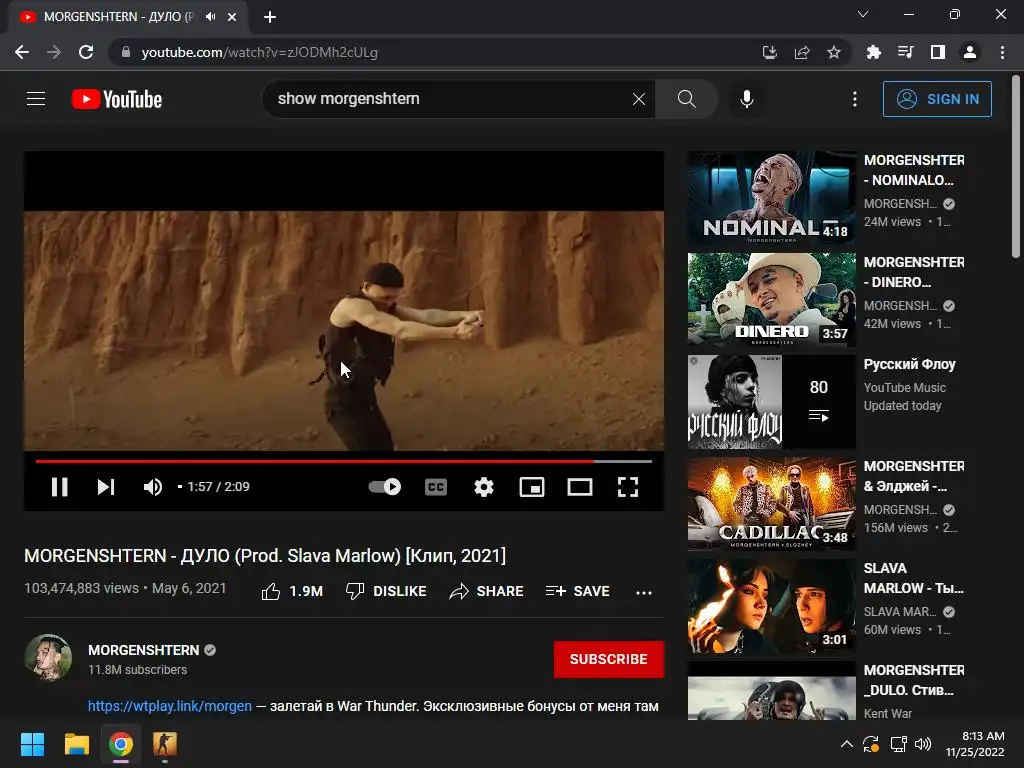Image resolution: width=1024 pixels, height=768 pixels.
Task: Open the Chrome profile menu
Action: [x=970, y=52]
